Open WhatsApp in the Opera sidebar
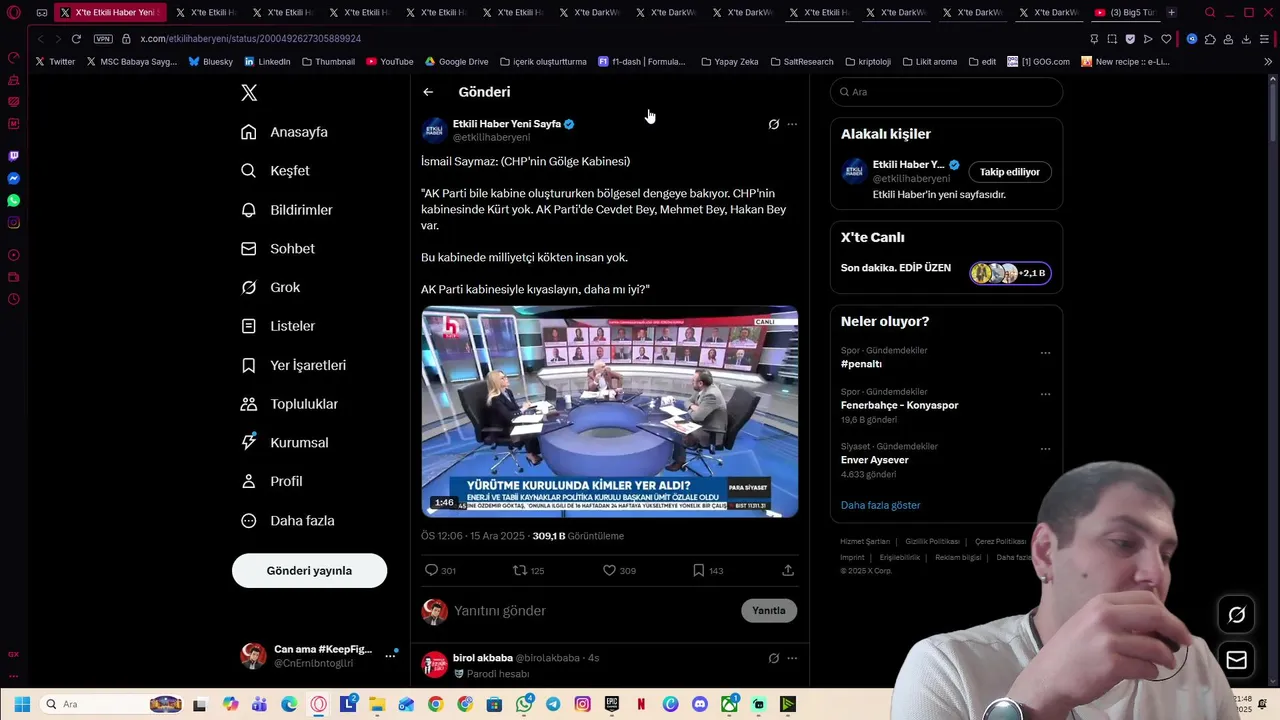 [x=13, y=200]
